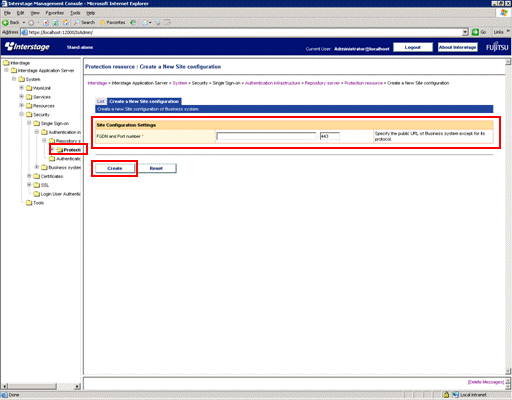The width and height of the screenshot is (512, 400).
Task: Open the Edit menu
Action: click(20, 13)
